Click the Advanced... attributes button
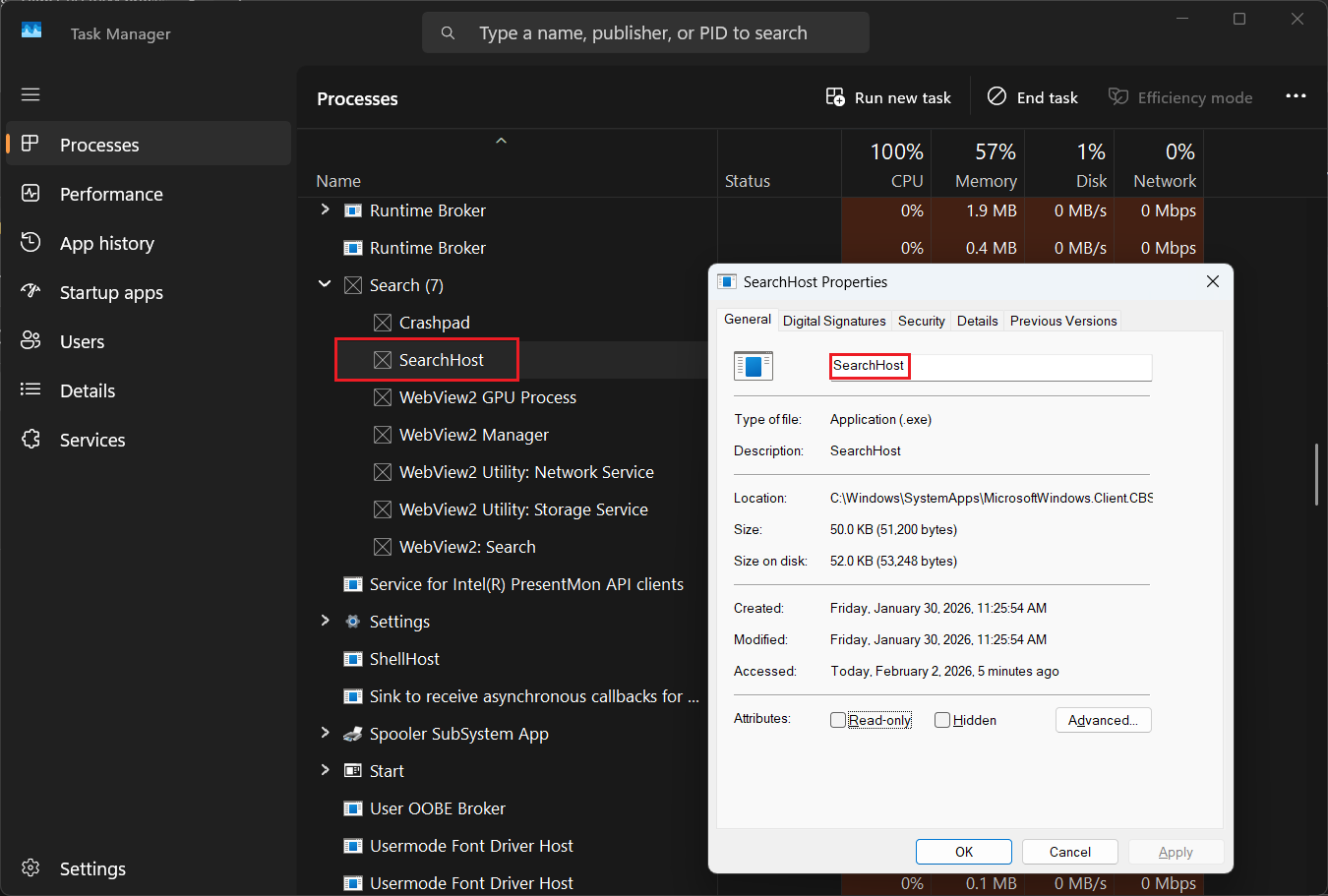 point(1103,720)
